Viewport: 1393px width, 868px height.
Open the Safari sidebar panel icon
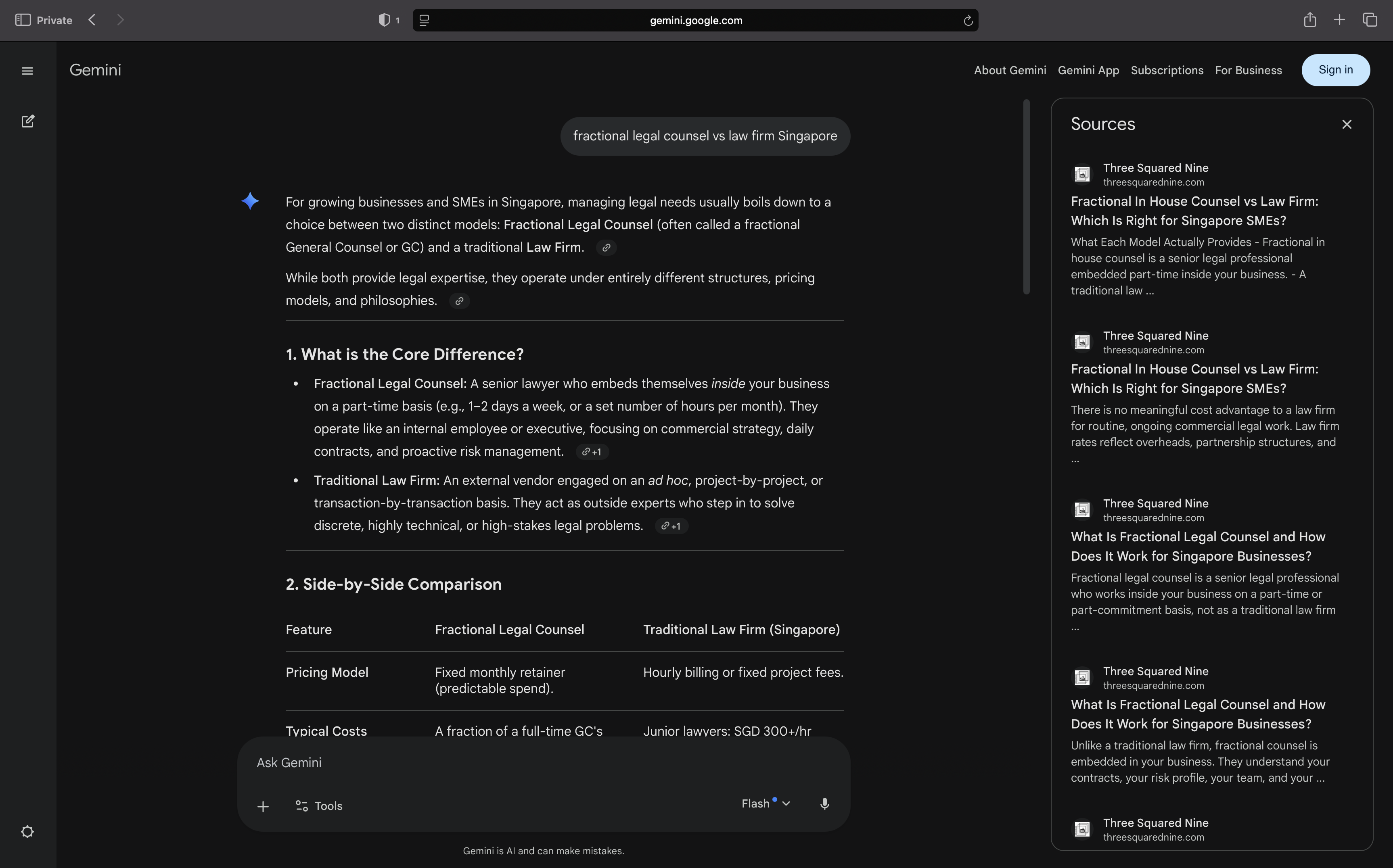(x=23, y=20)
